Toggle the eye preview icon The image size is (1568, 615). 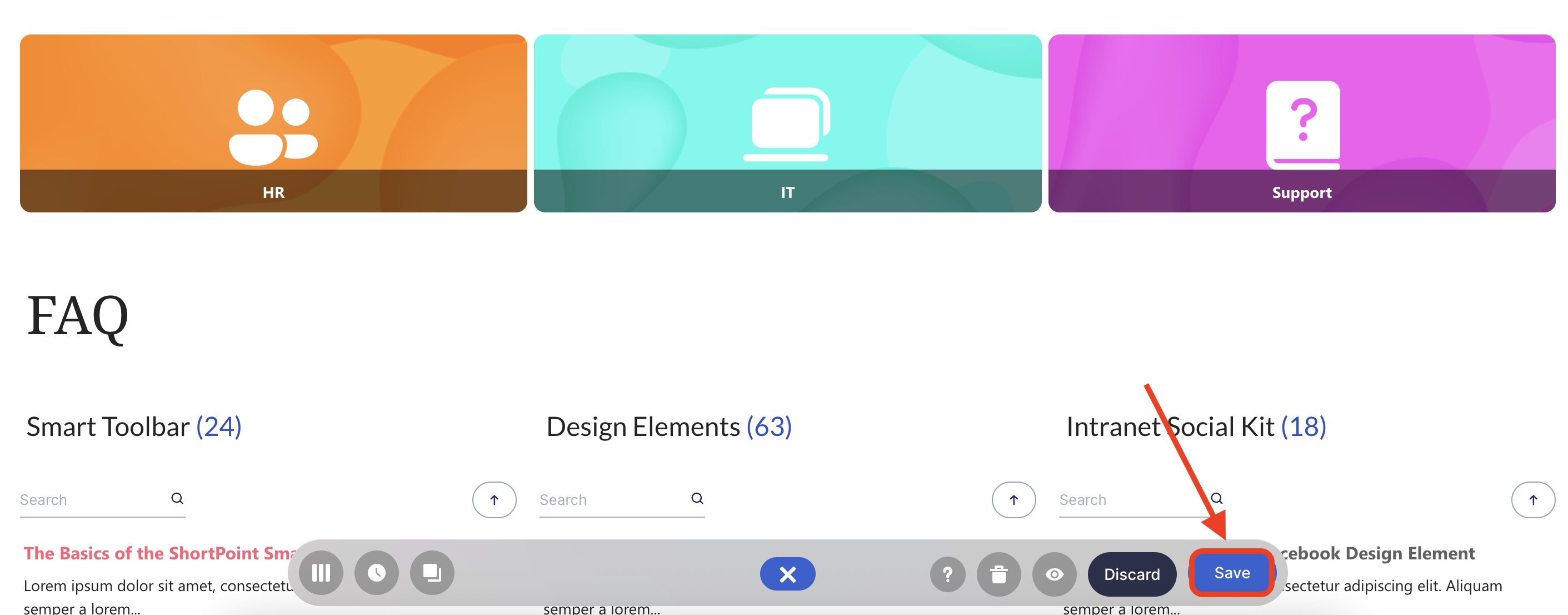tap(1053, 574)
